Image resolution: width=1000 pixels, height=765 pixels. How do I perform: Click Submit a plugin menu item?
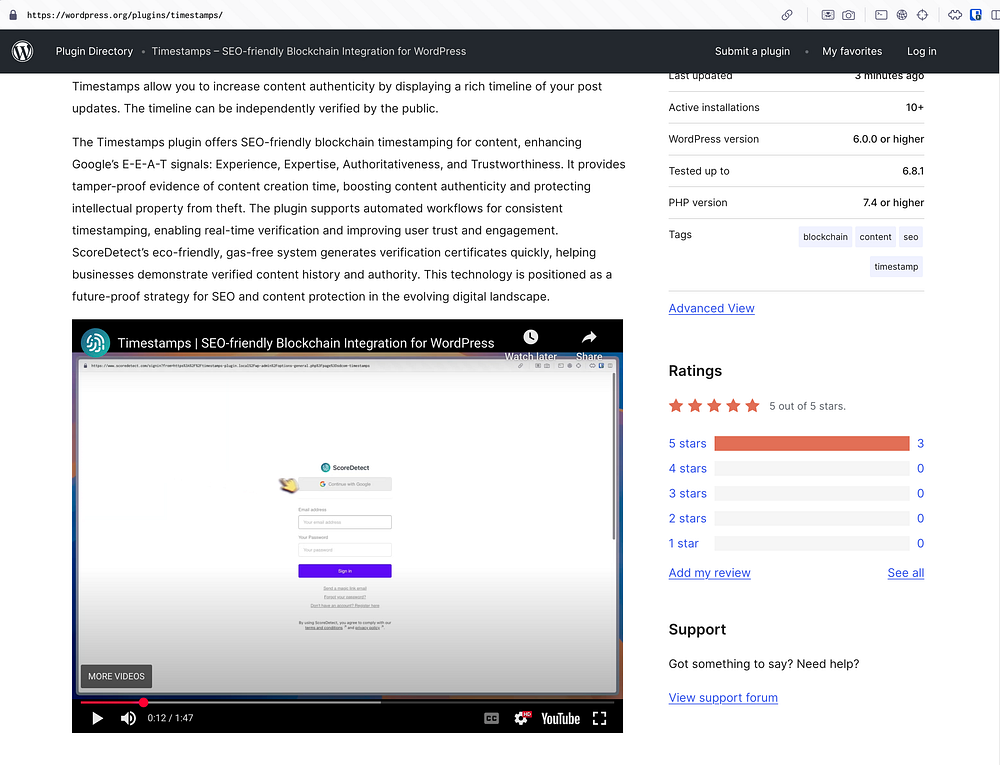pos(752,51)
